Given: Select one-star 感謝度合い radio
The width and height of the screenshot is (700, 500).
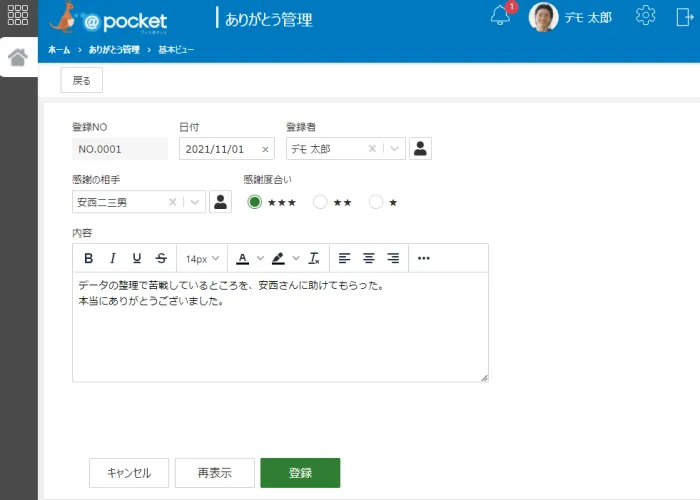Looking at the screenshot, I should coord(376,202).
